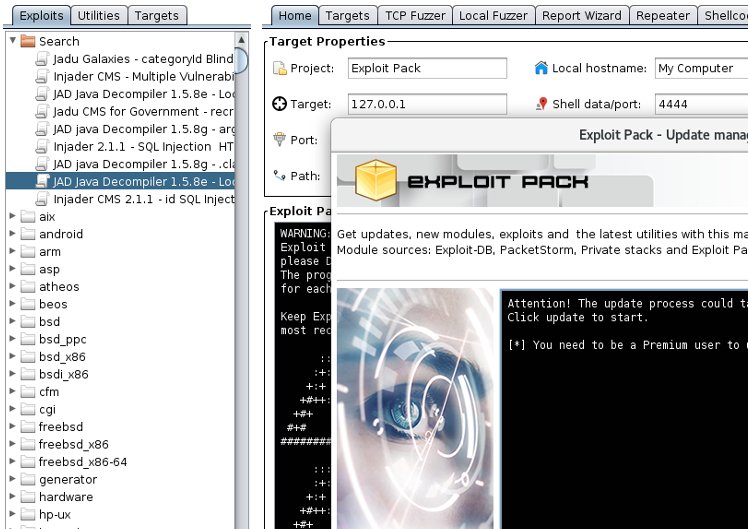This screenshot has height=529, width=748.
Task: Open the Local Fuzzer tab
Action: point(493,15)
